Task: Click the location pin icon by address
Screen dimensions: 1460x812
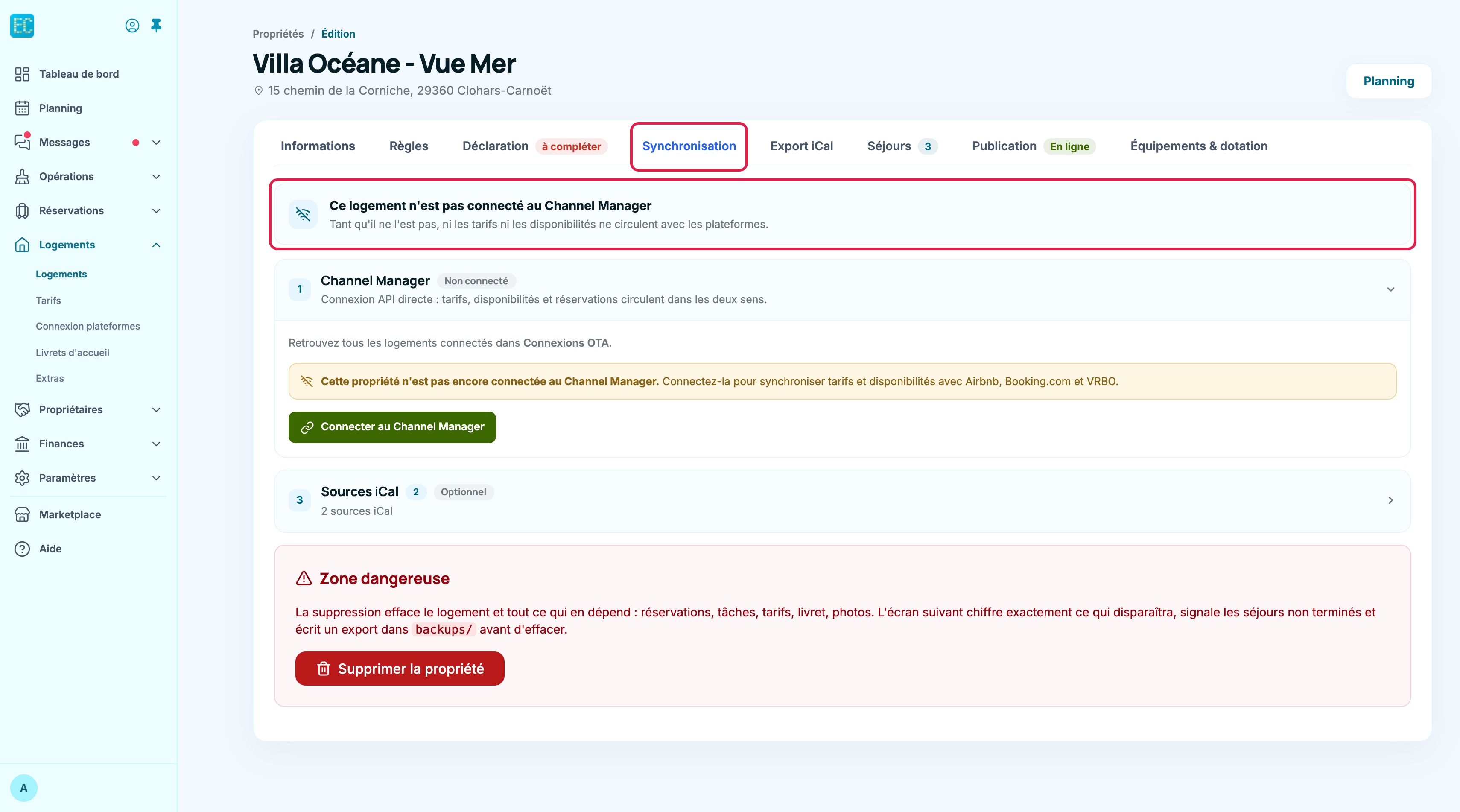Action: click(258, 91)
